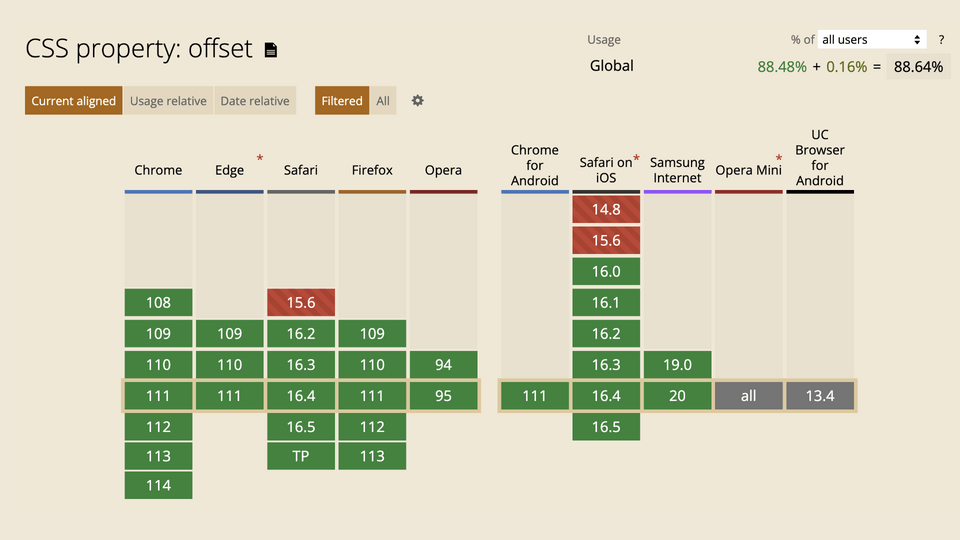Select the All browsers tab
This screenshot has width=960, height=540.
click(383, 101)
